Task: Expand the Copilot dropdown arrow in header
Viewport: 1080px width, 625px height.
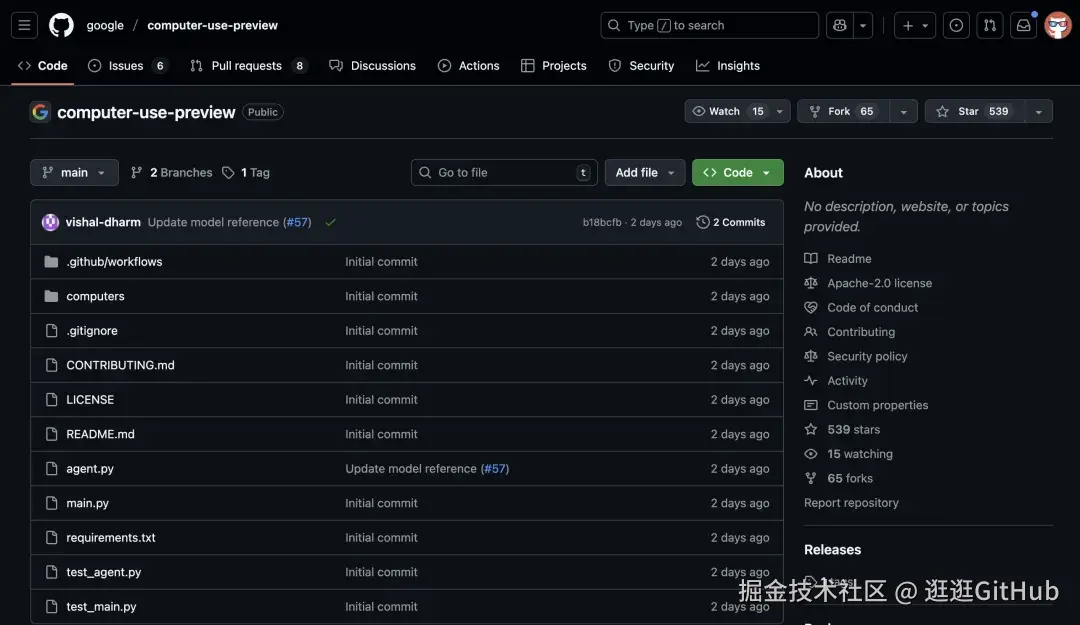Action: point(863,25)
